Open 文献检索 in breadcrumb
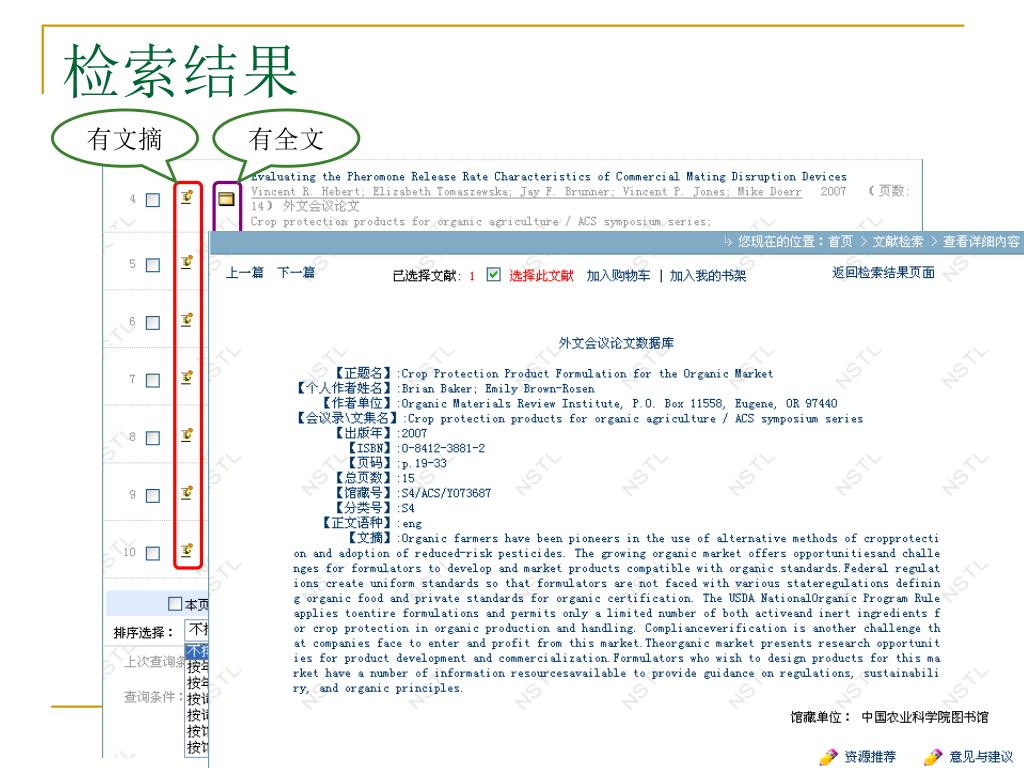Image resolution: width=1024 pixels, height=768 pixels. [x=898, y=242]
